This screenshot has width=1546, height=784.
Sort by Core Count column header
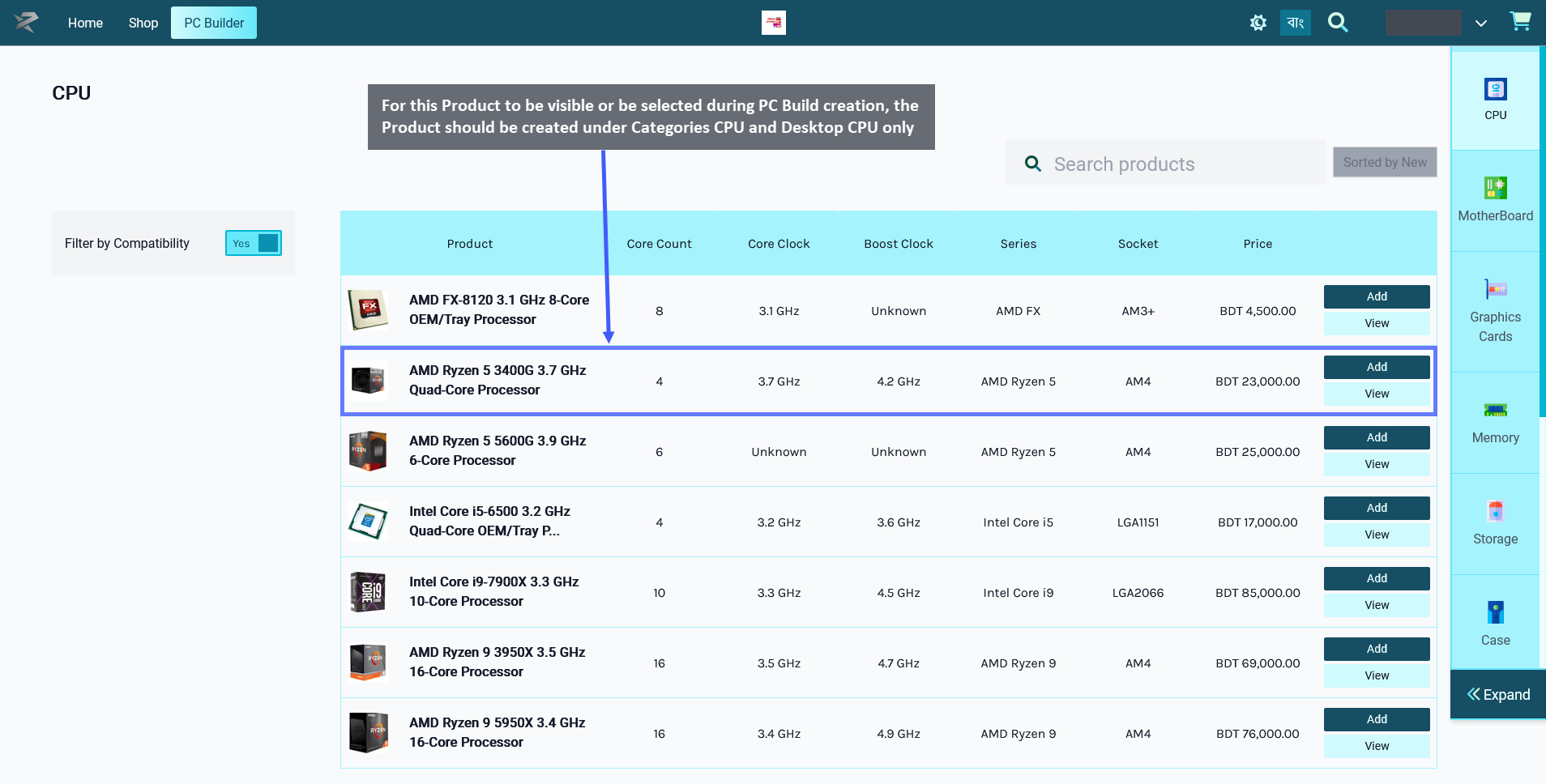pos(659,244)
